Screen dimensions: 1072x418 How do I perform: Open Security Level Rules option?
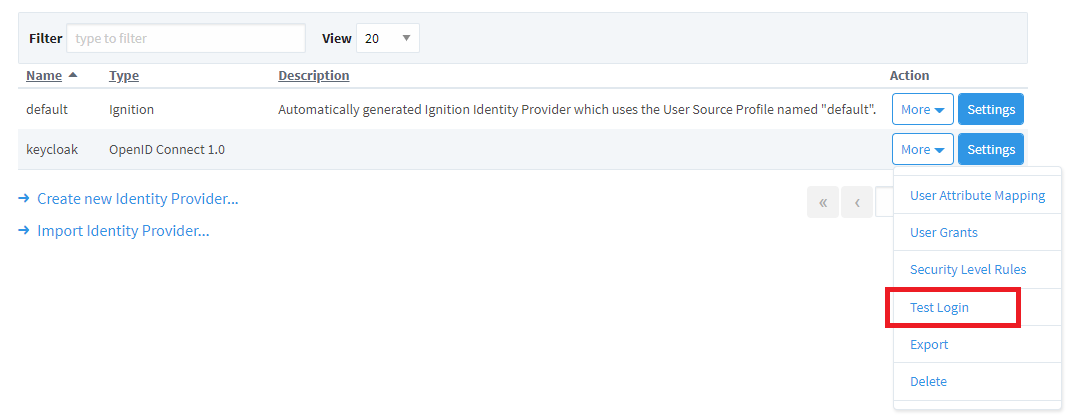(x=967, y=269)
